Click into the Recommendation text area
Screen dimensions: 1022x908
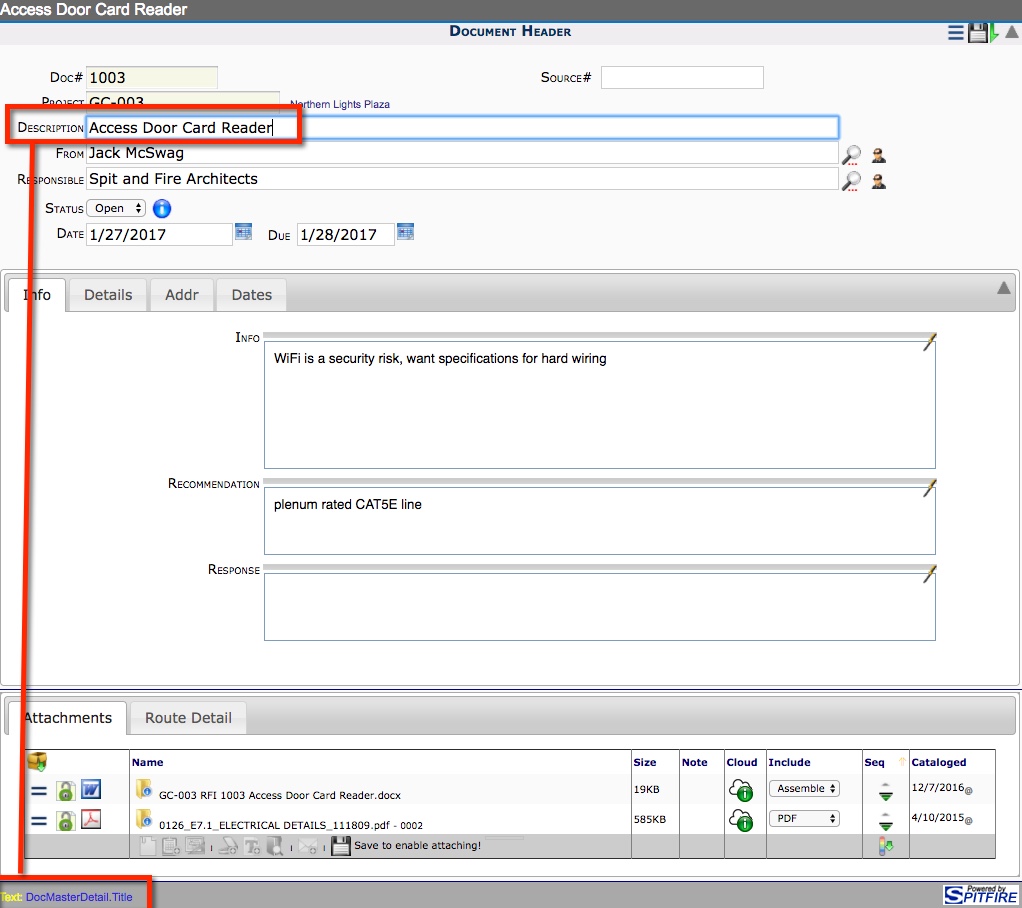600,521
